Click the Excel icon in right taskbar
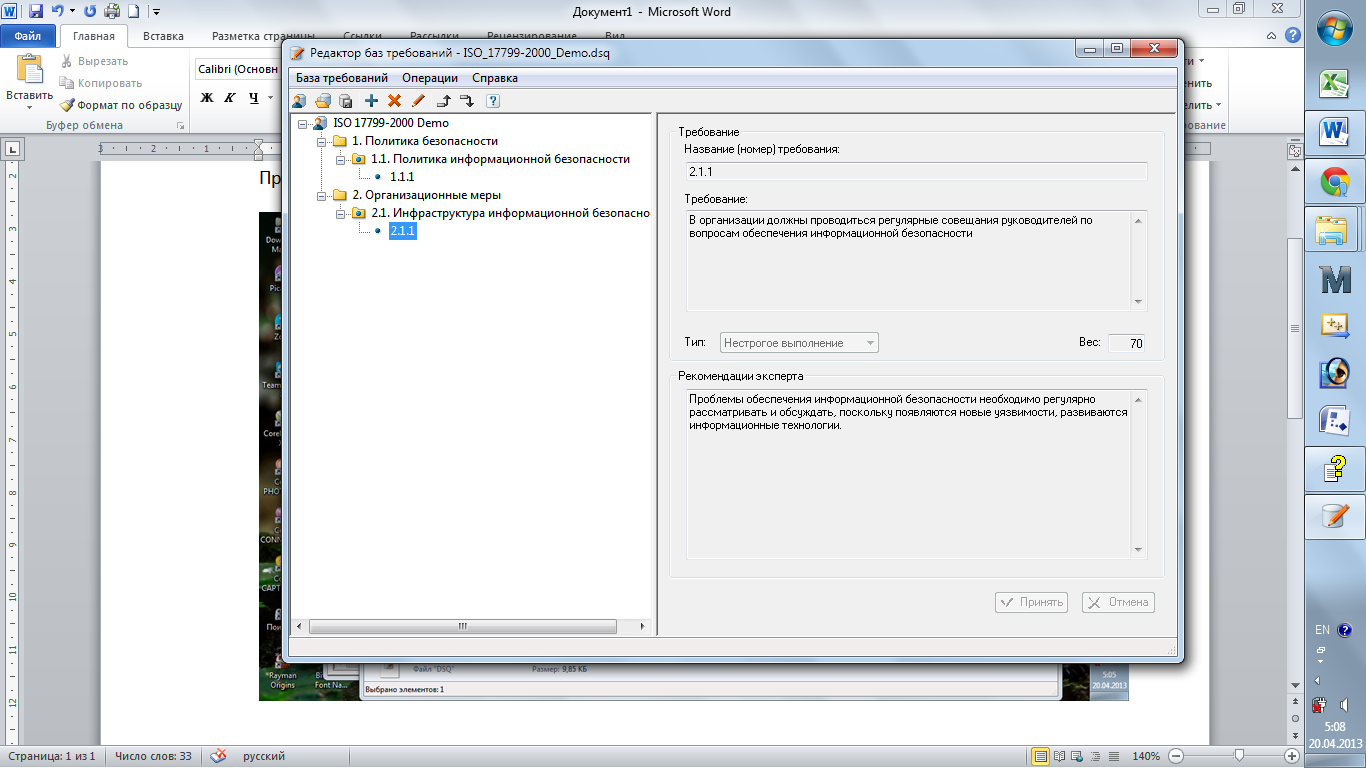The height and width of the screenshot is (768, 1366). (x=1335, y=84)
